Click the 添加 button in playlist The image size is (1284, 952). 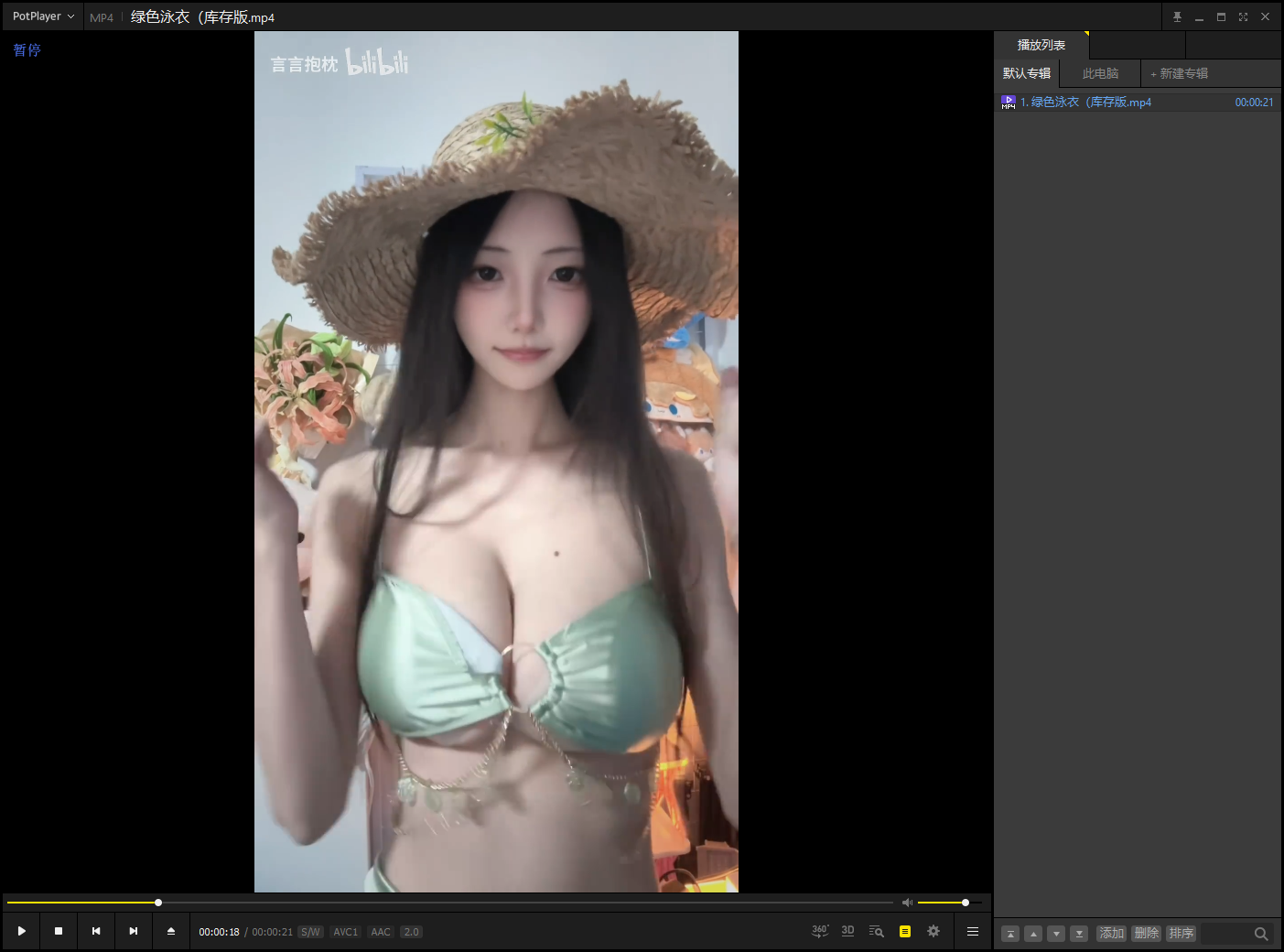coord(1111,933)
